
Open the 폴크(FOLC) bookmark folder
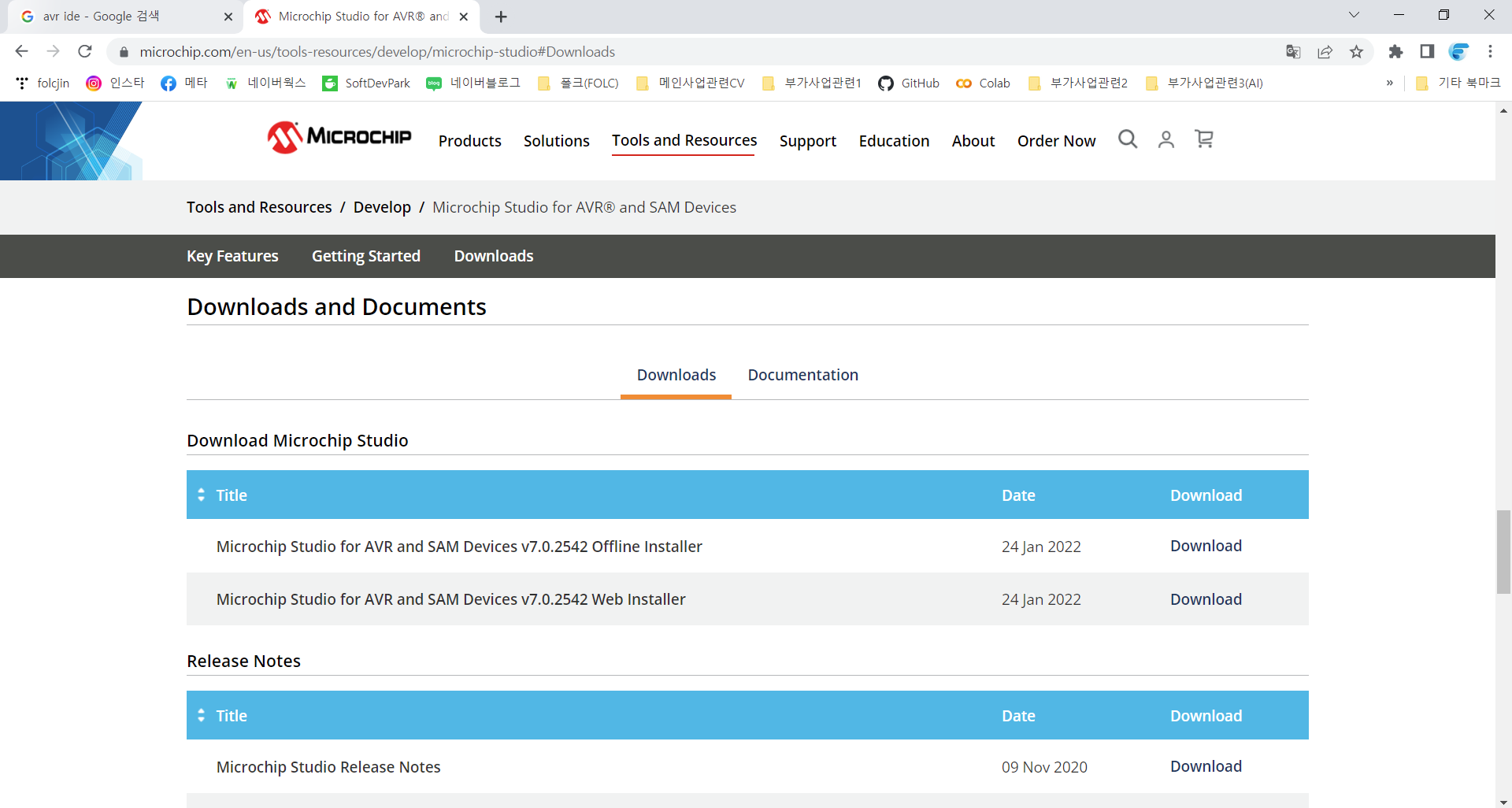[578, 83]
